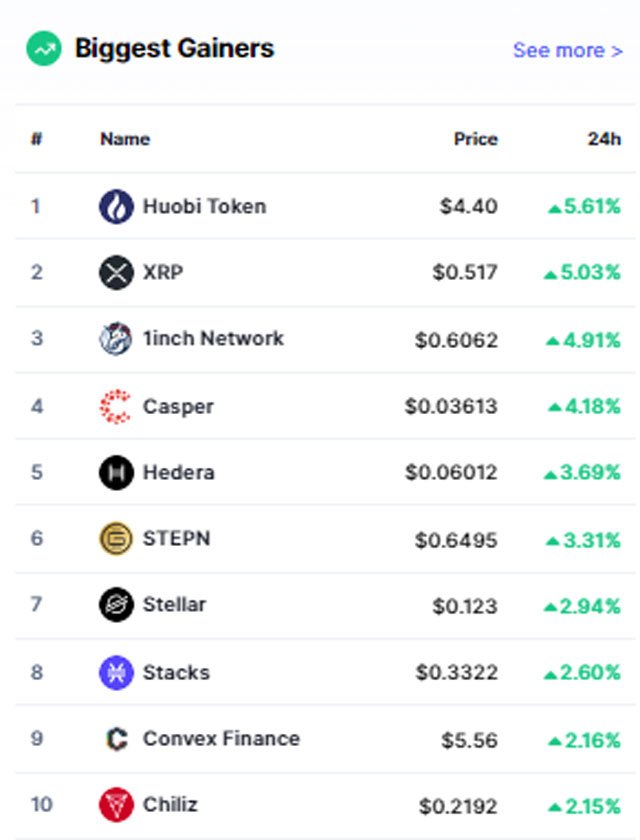
Task: Click the XRP coin logo
Action: (x=116, y=272)
